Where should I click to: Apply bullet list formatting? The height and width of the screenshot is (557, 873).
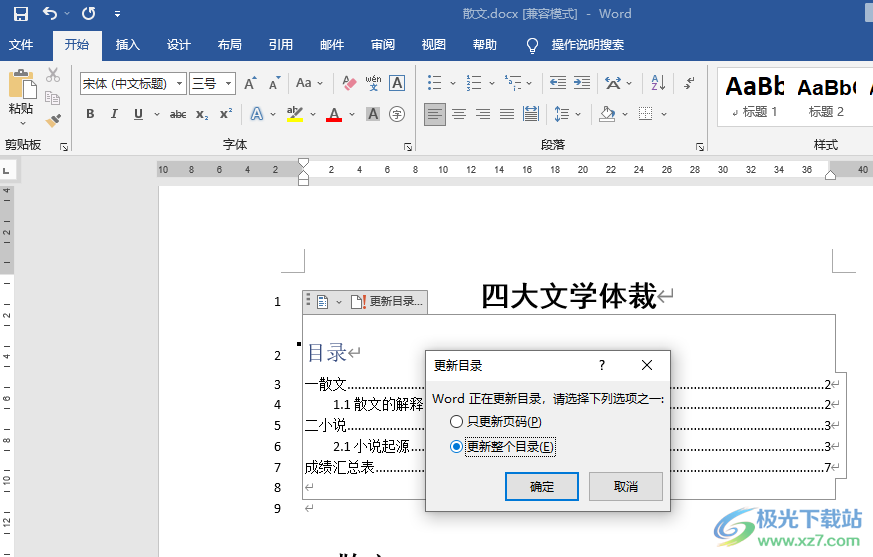pos(434,84)
